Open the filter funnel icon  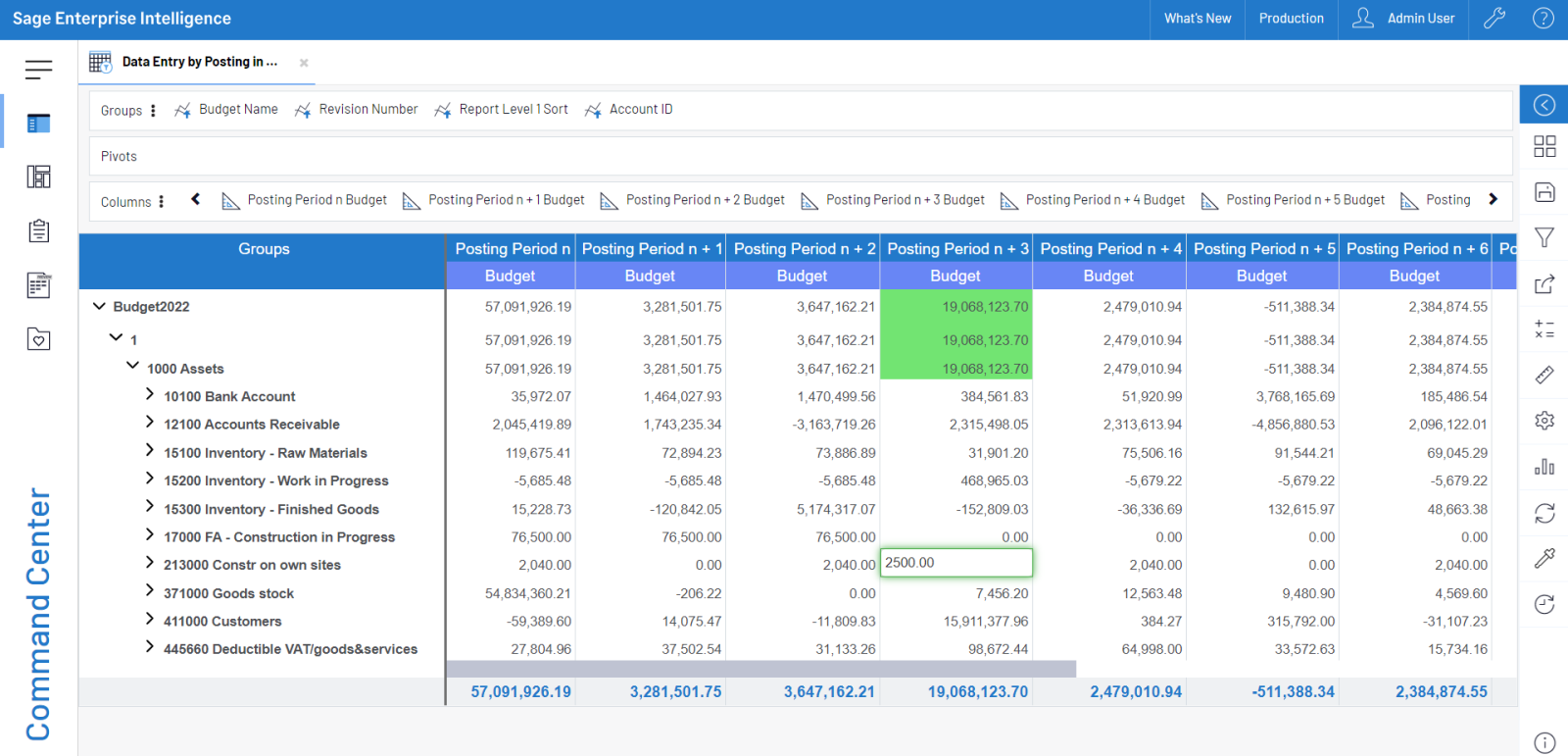click(1544, 238)
